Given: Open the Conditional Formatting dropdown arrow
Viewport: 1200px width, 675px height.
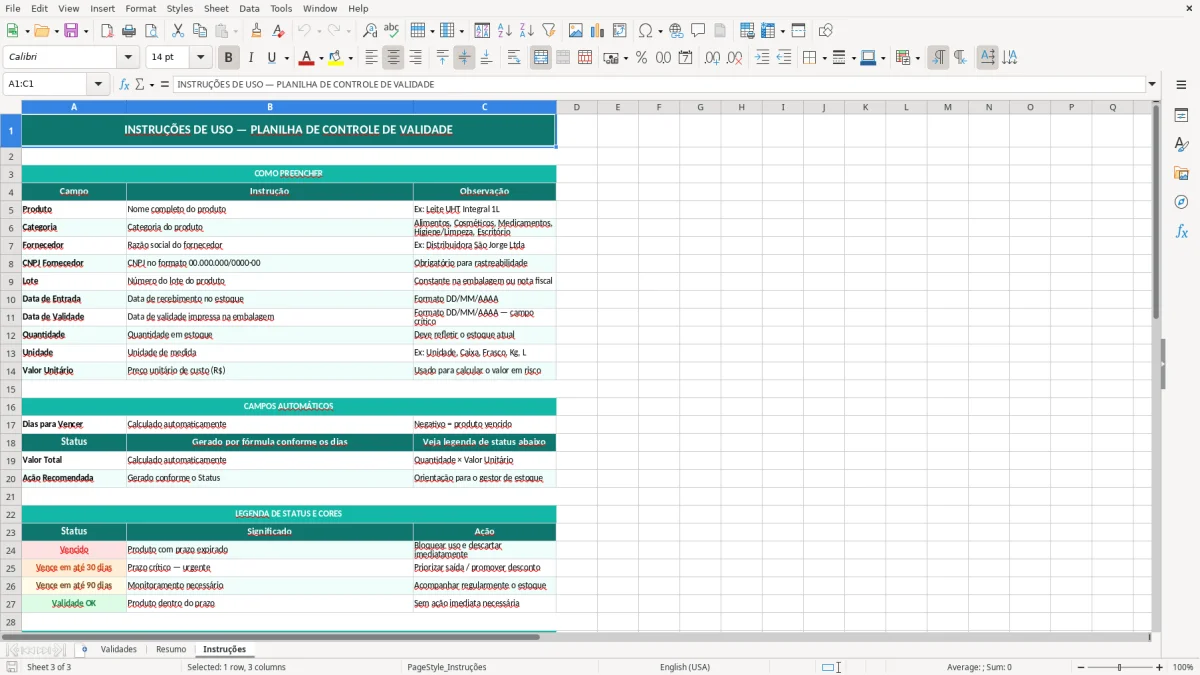Looking at the screenshot, I should point(917,58).
